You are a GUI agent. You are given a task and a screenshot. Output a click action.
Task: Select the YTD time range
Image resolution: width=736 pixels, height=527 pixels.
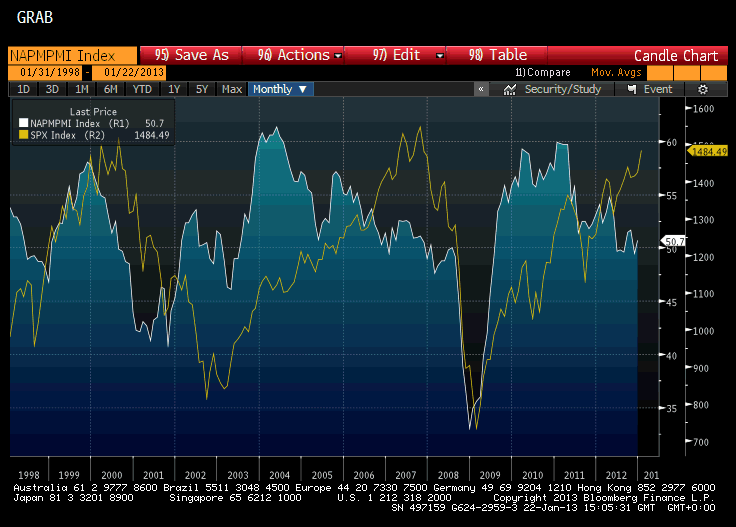click(x=142, y=89)
